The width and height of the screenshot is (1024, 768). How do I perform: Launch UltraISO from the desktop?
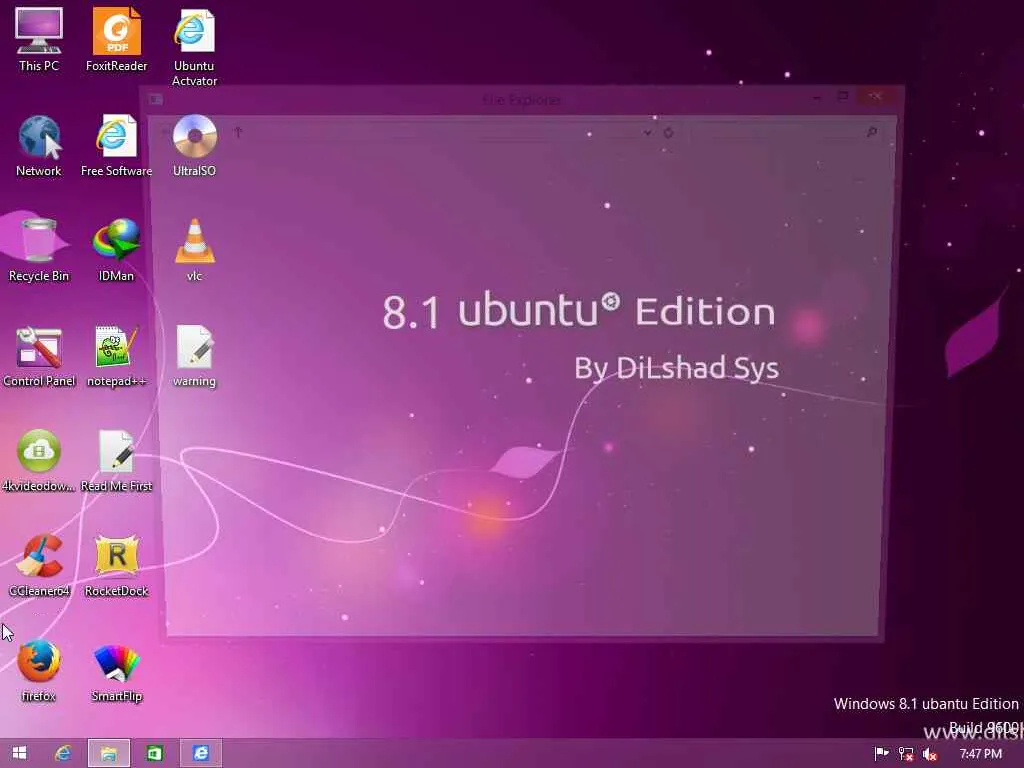point(194,145)
